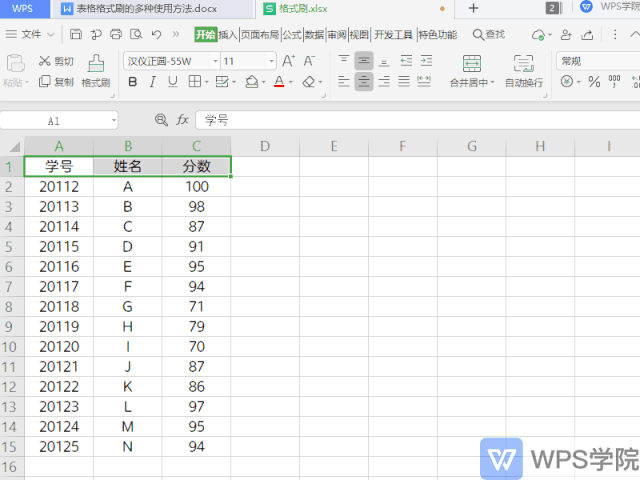Click the Paste (粘贴) clipboard icon
This screenshot has height=480, width=640.
tap(16, 64)
